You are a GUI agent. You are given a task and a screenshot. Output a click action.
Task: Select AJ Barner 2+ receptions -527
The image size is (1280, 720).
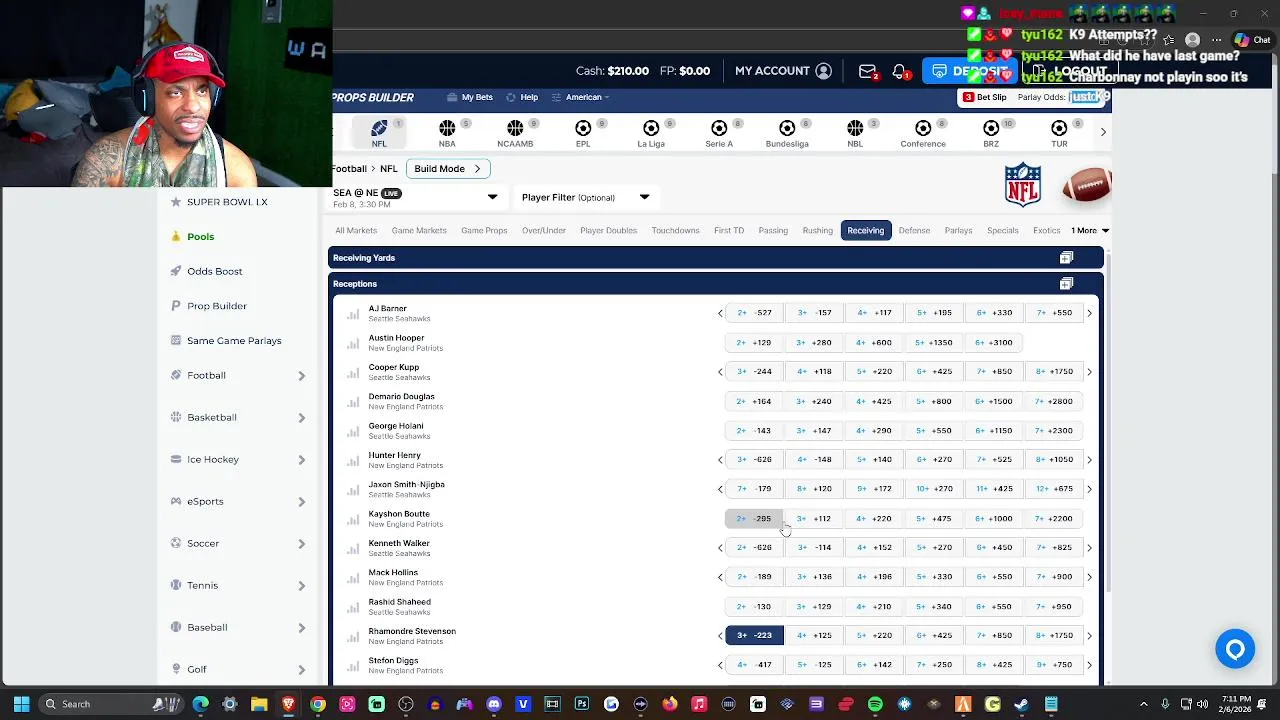point(754,313)
